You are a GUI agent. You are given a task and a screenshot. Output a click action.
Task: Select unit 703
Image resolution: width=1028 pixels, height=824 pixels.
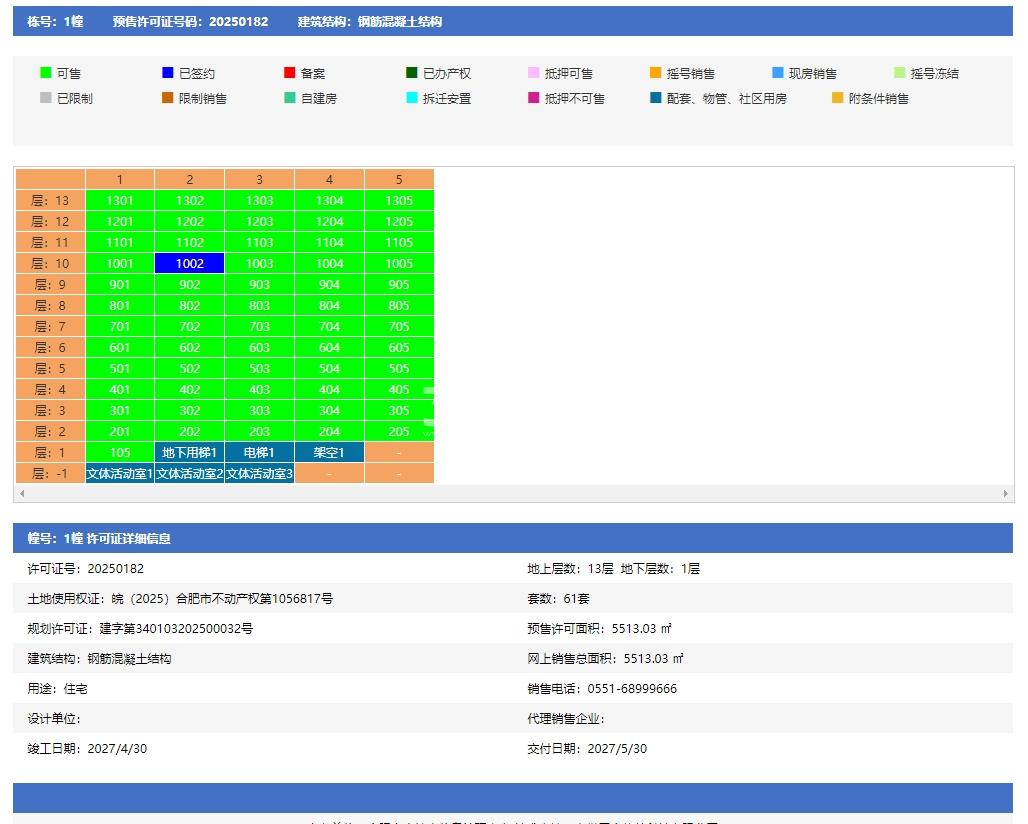coord(260,326)
